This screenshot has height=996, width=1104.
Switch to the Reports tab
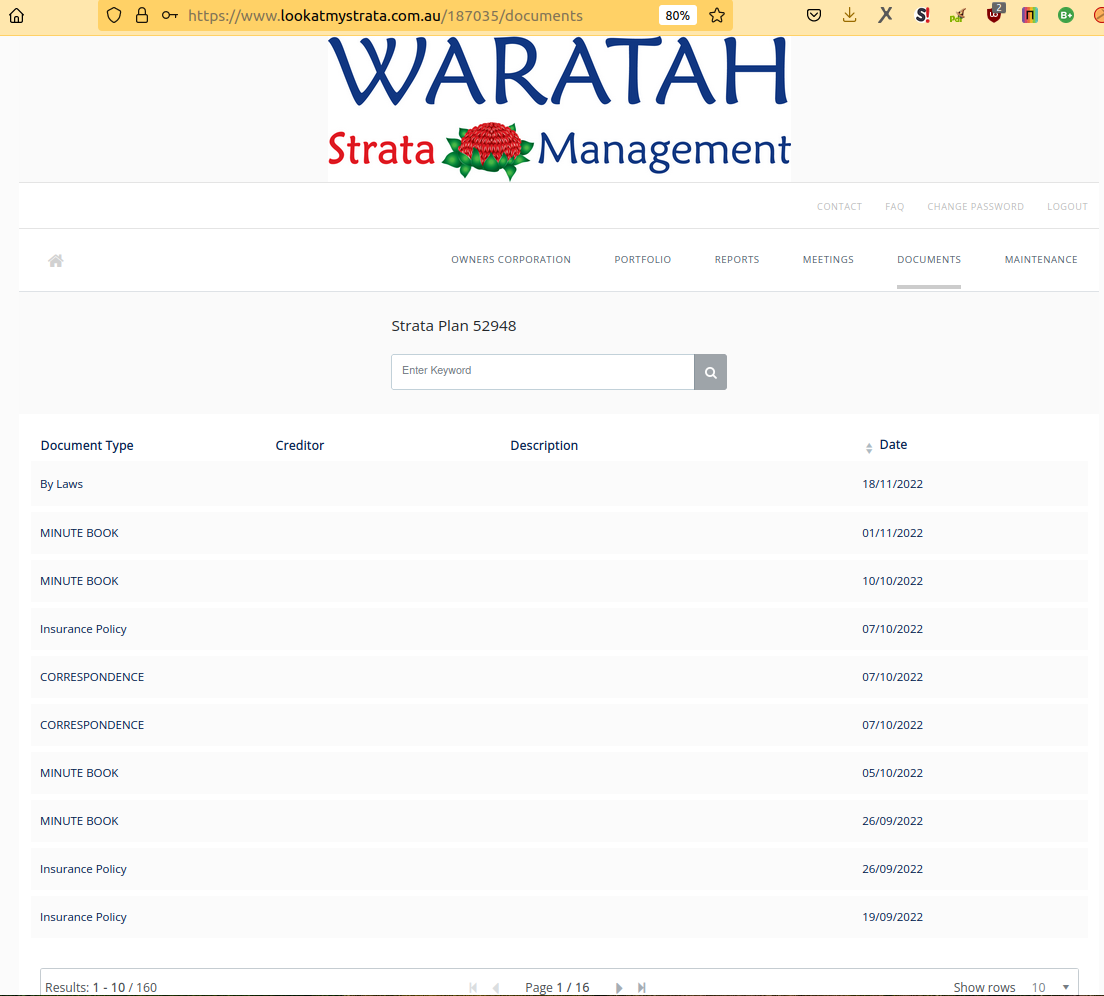click(736, 260)
